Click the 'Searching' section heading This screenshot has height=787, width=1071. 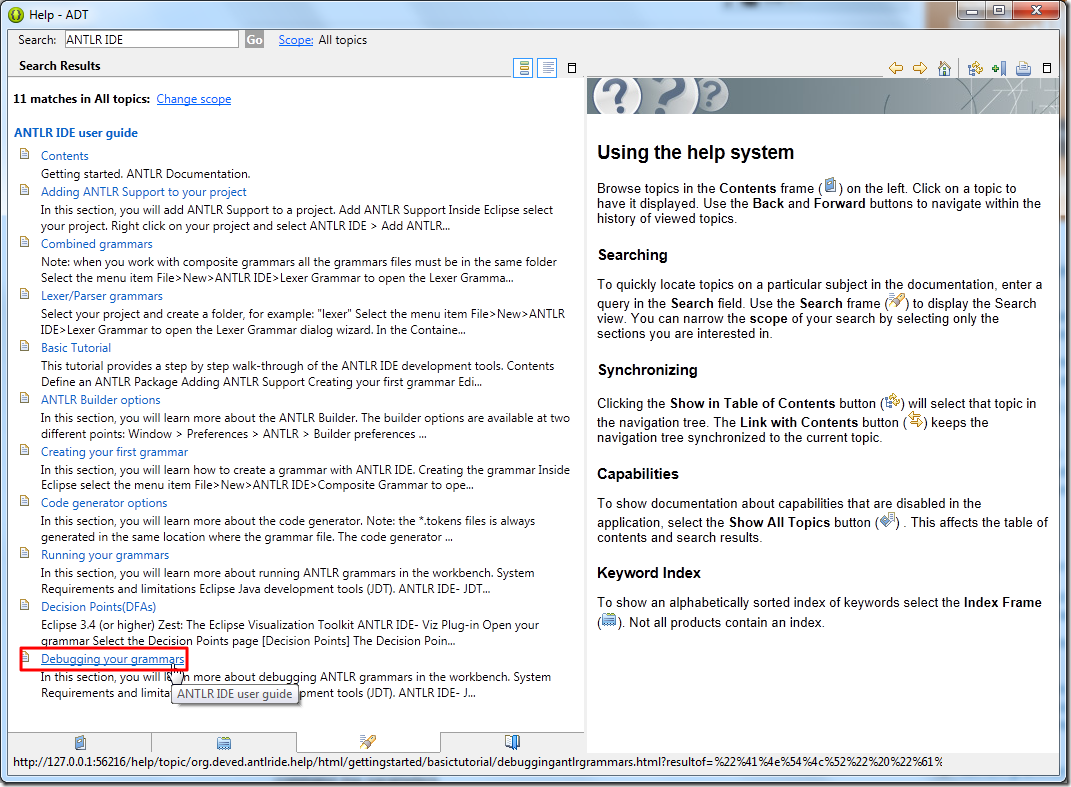pos(632,255)
